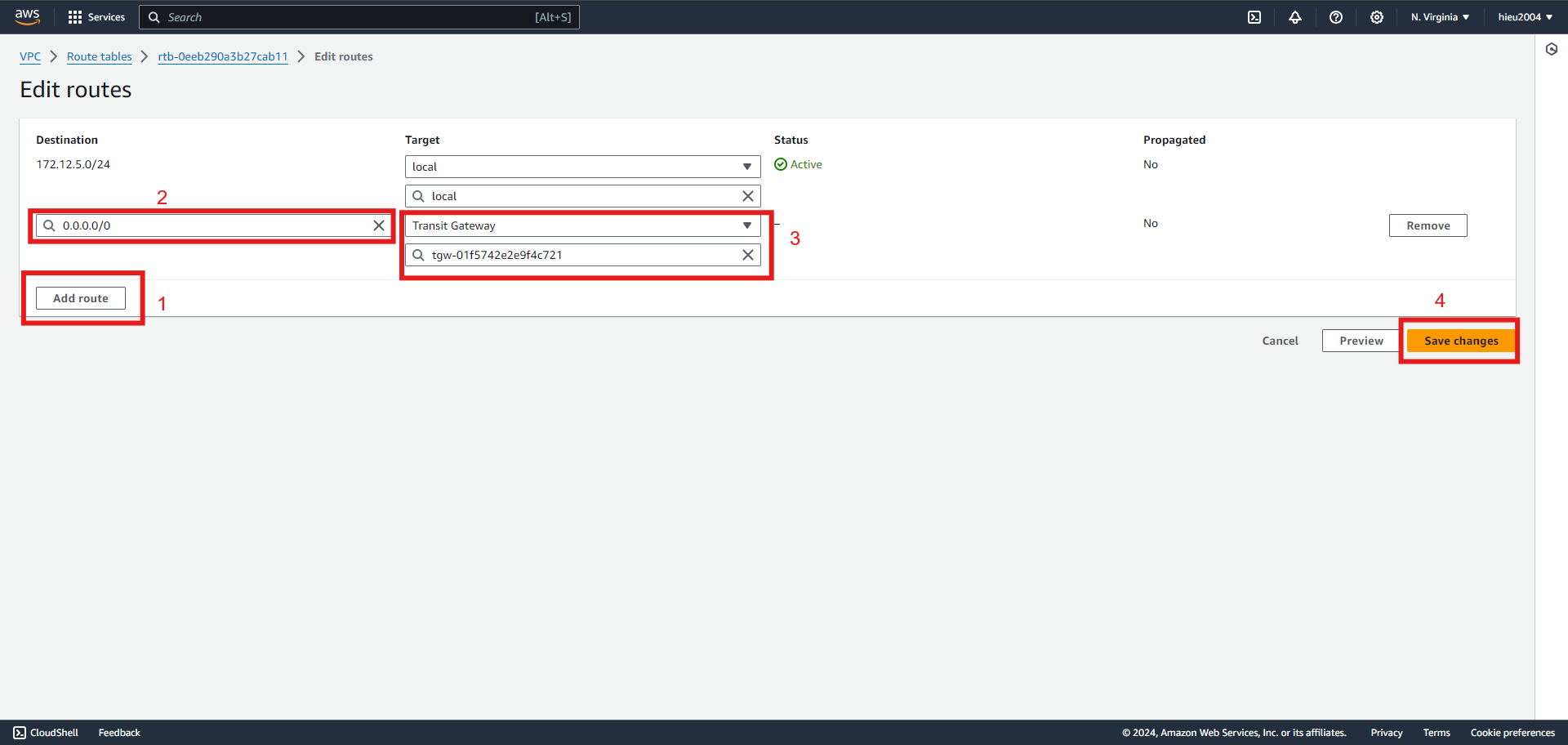Click the Preview button
The width and height of the screenshot is (1568, 745).
pyautogui.click(x=1361, y=341)
